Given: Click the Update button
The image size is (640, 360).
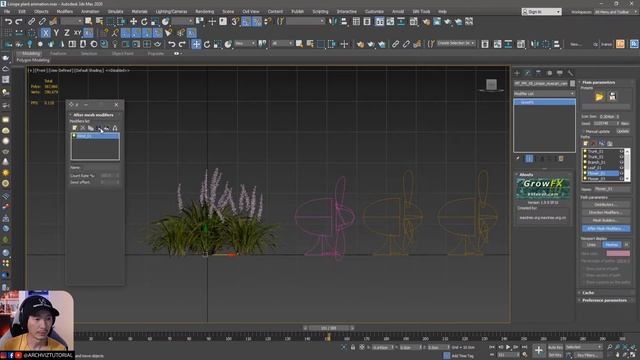Looking at the screenshot, I should point(623,131).
